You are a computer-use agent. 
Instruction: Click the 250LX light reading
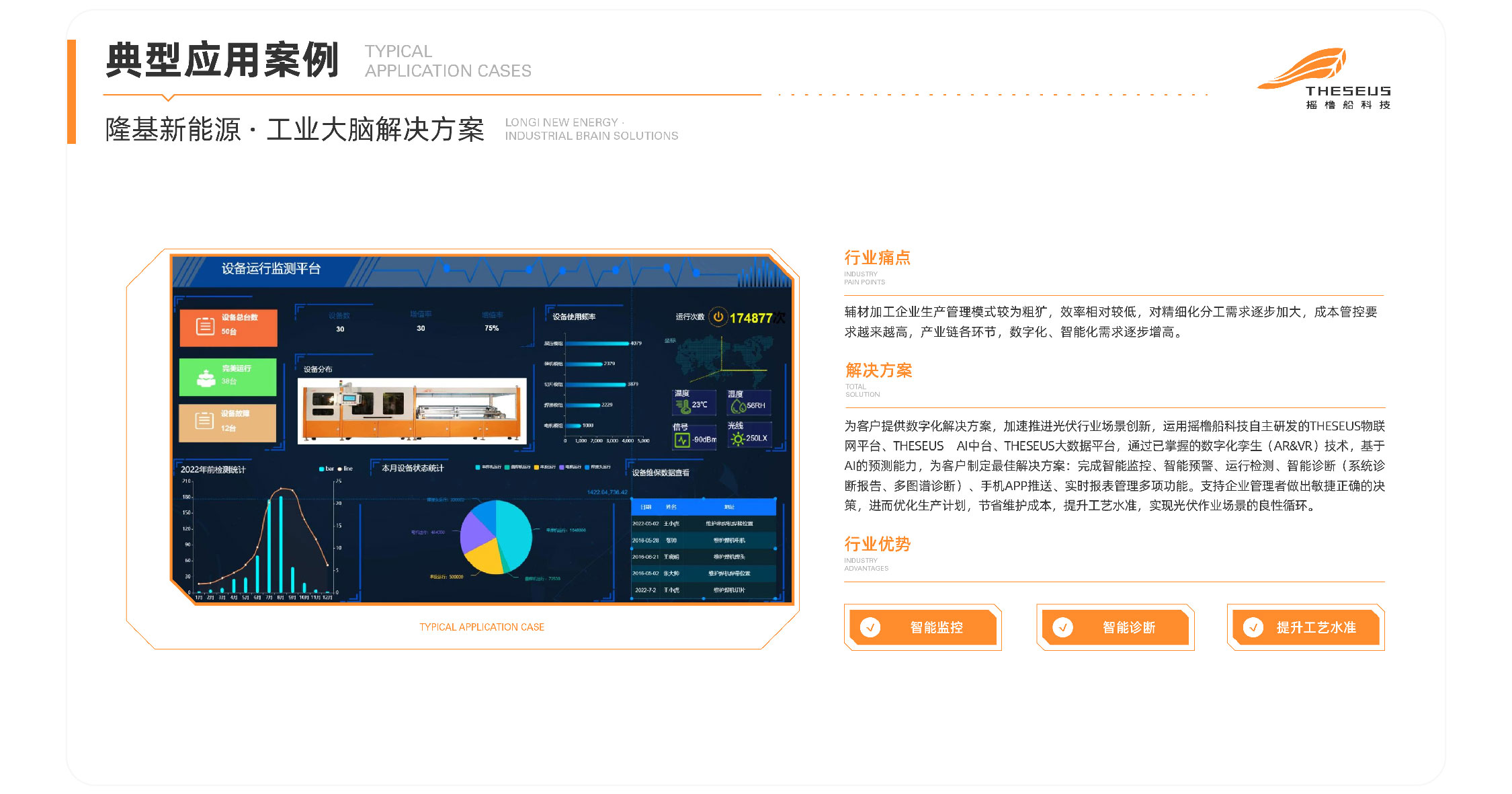[x=756, y=438]
